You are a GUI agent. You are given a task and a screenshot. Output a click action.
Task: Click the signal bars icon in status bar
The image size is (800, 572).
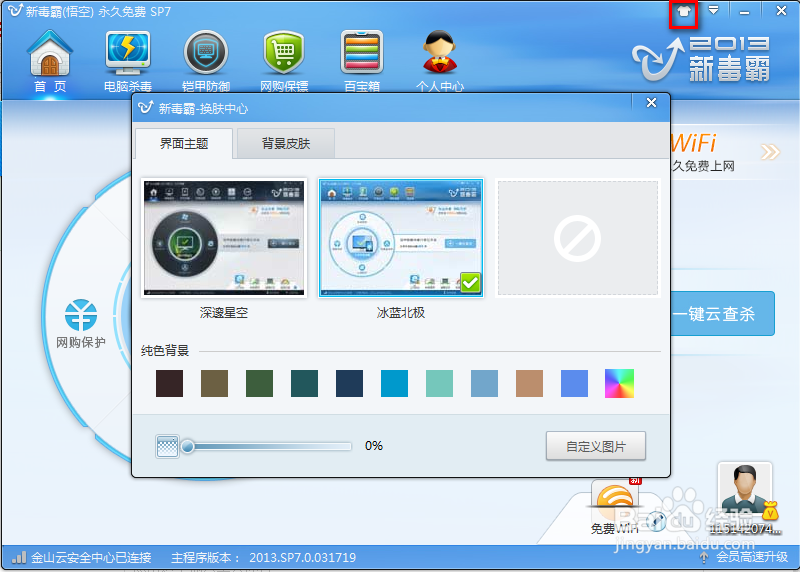click(x=19, y=557)
